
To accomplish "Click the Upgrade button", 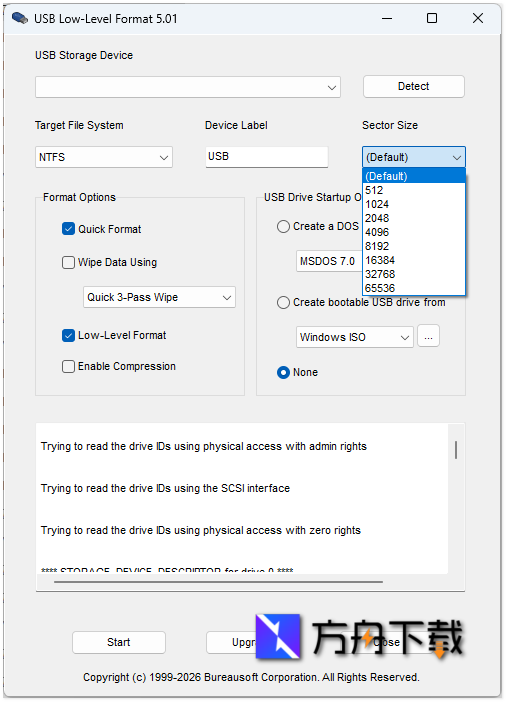I will coord(231,642).
